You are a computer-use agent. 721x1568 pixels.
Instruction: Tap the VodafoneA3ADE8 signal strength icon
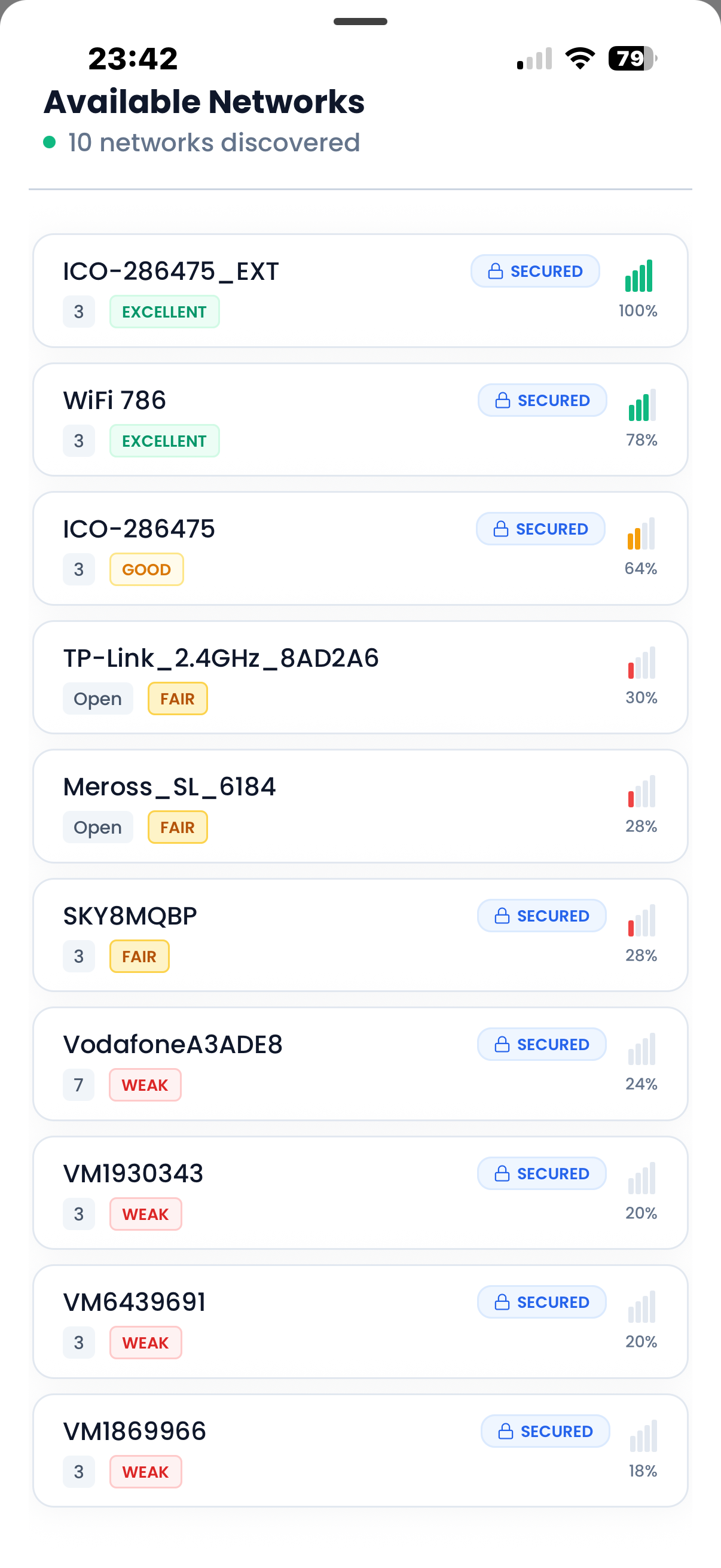[641, 1050]
